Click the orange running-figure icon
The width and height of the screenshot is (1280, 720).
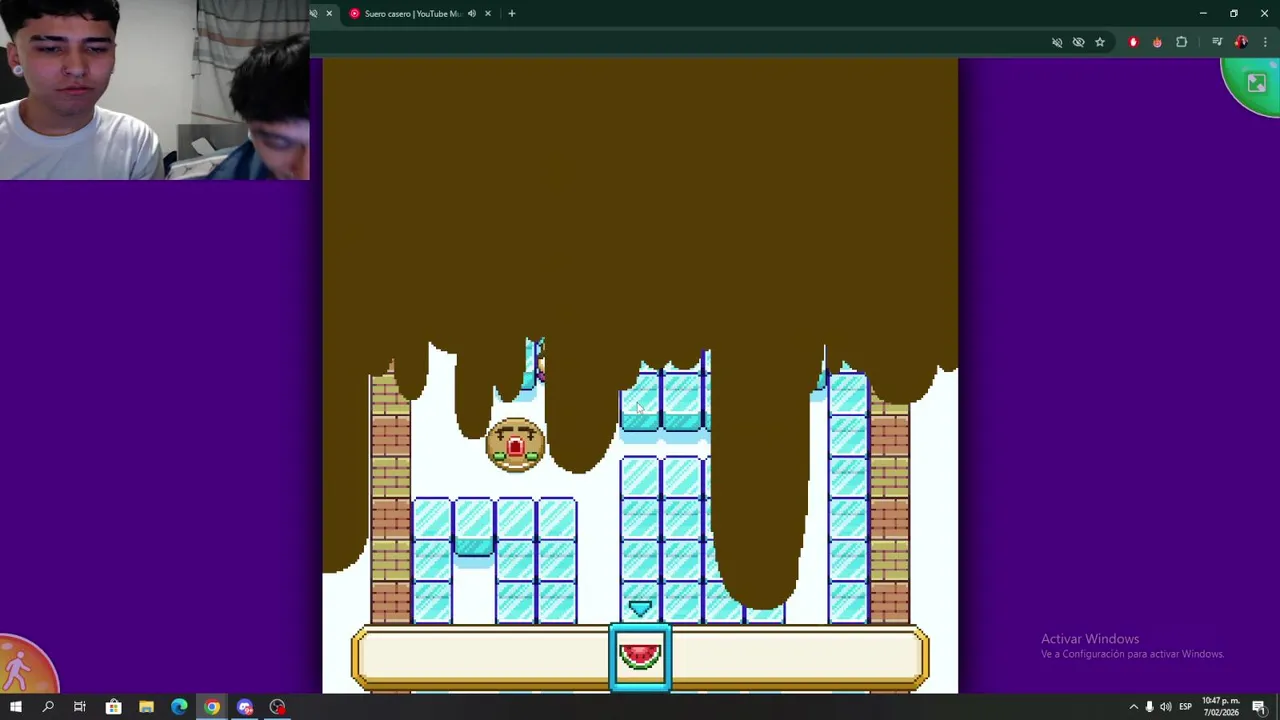pos(22,670)
